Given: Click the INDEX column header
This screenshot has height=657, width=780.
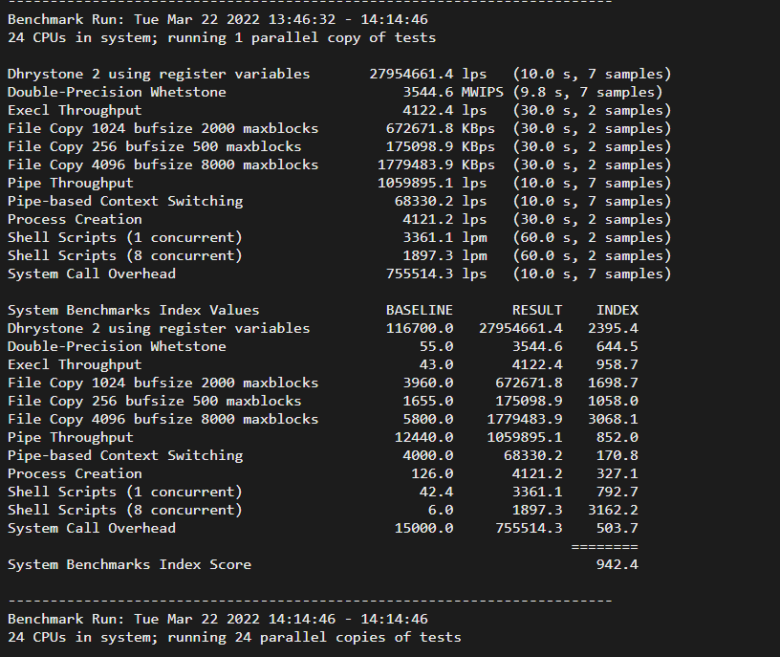Looking at the screenshot, I should coord(617,310).
